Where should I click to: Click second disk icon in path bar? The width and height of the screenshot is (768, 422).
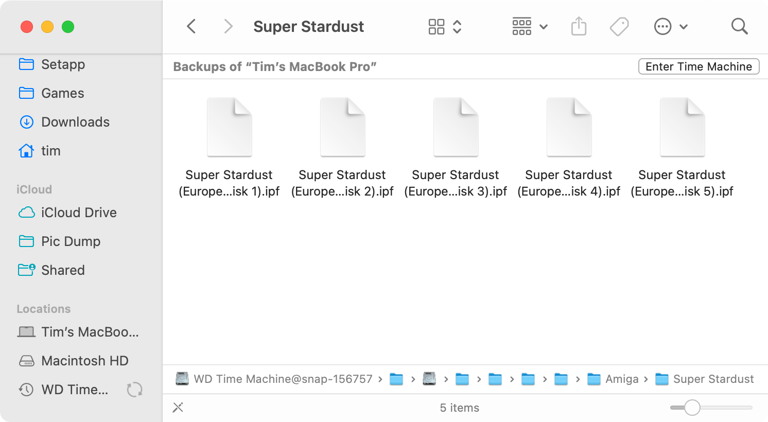pyautogui.click(x=429, y=379)
